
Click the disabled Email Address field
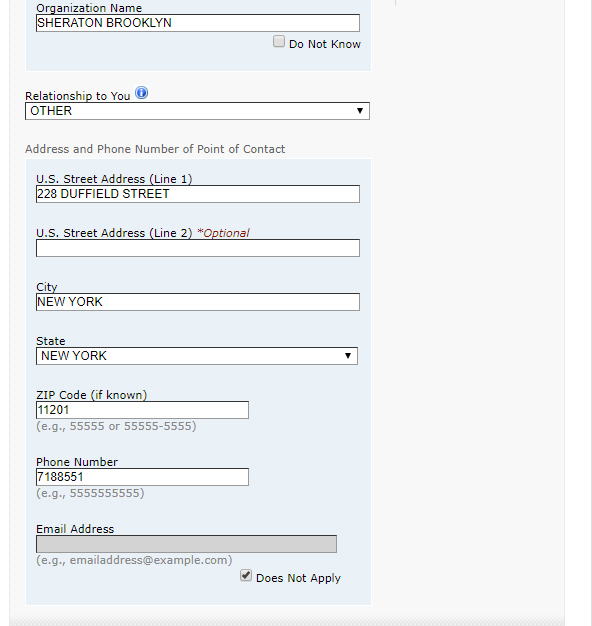click(x=186, y=544)
